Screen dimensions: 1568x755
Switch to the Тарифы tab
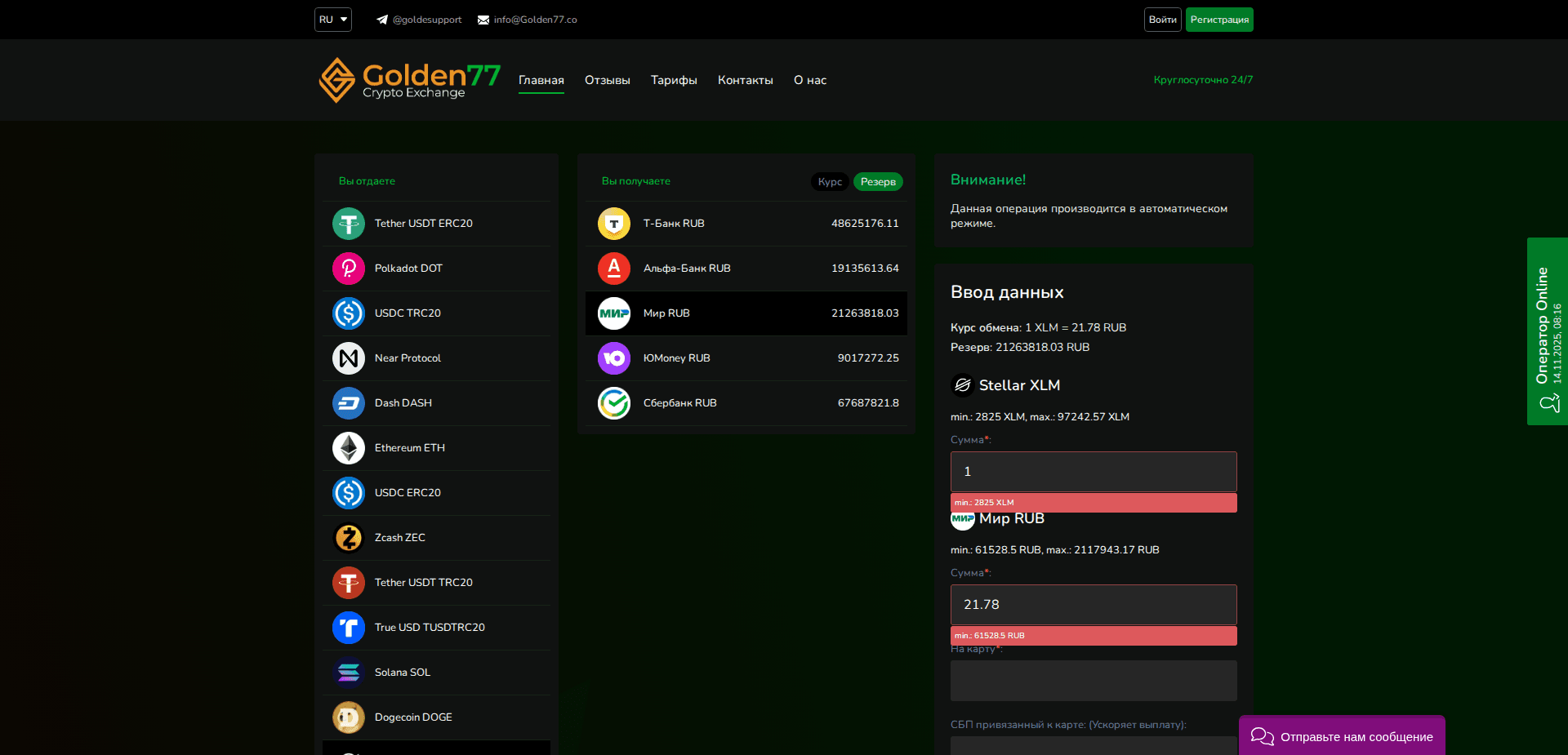point(673,80)
